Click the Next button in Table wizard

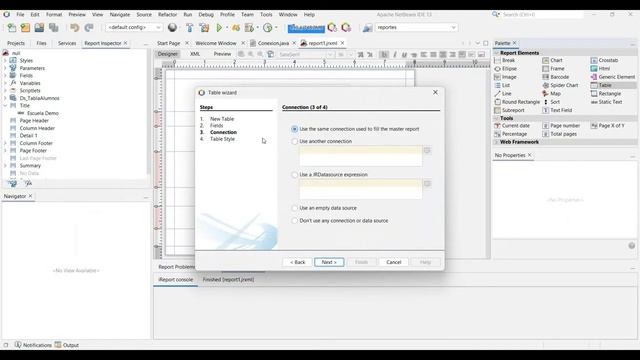coord(329,262)
